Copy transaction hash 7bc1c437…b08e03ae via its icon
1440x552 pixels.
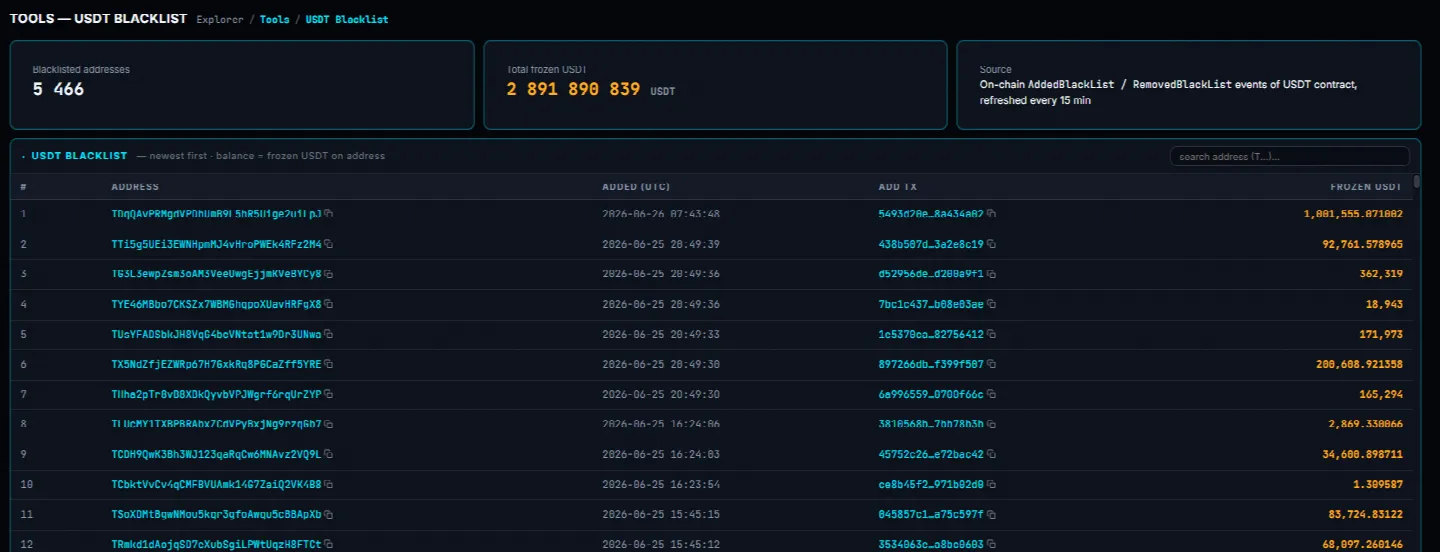(x=992, y=304)
